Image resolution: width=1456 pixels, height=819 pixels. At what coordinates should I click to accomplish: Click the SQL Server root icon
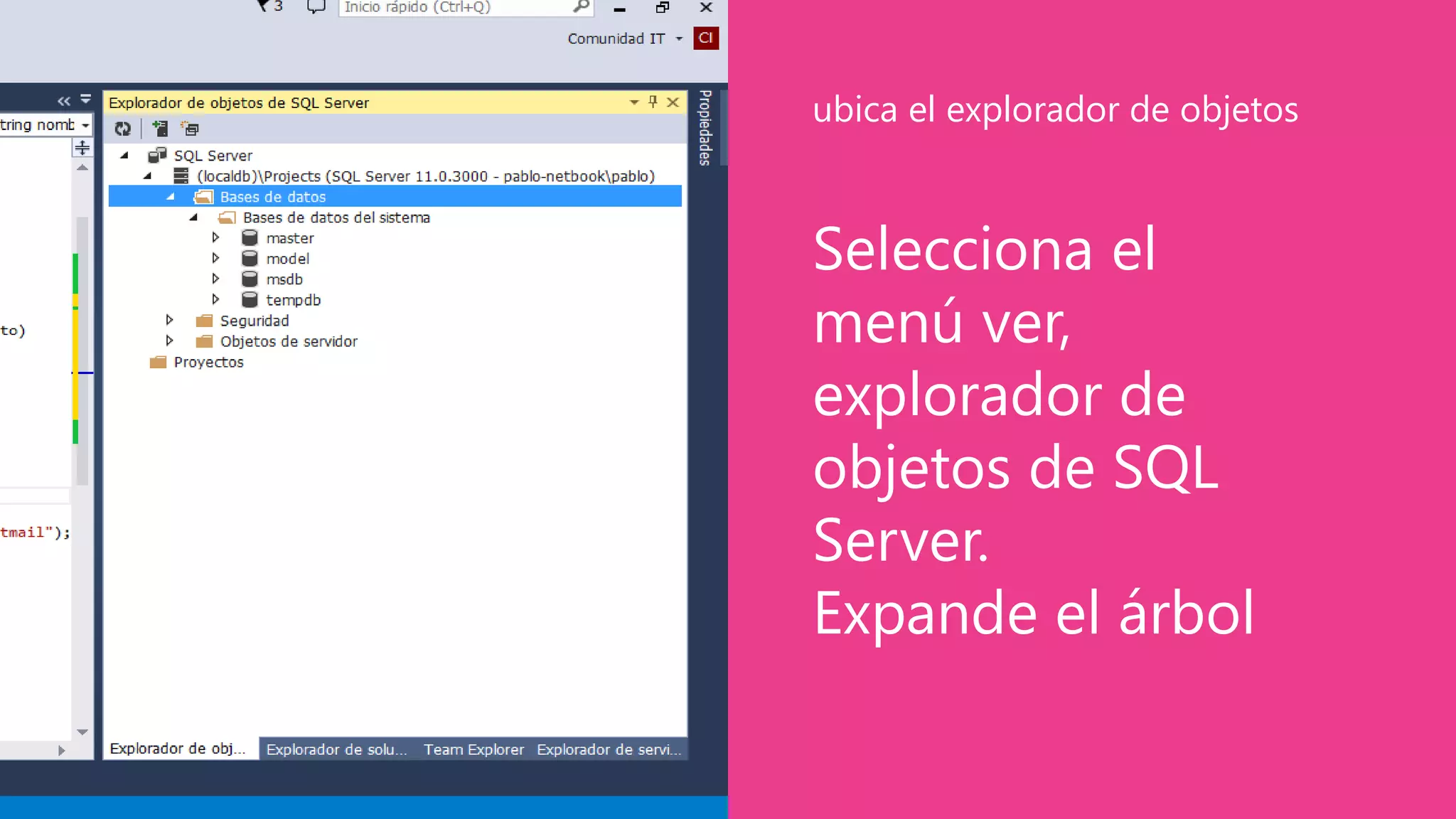(x=157, y=155)
